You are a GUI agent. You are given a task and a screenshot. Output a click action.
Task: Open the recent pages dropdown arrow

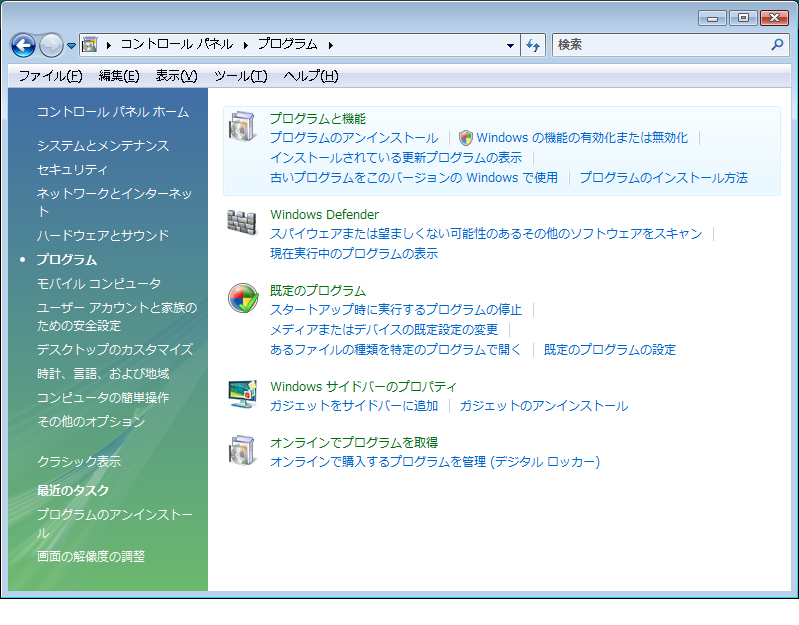coord(71,46)
